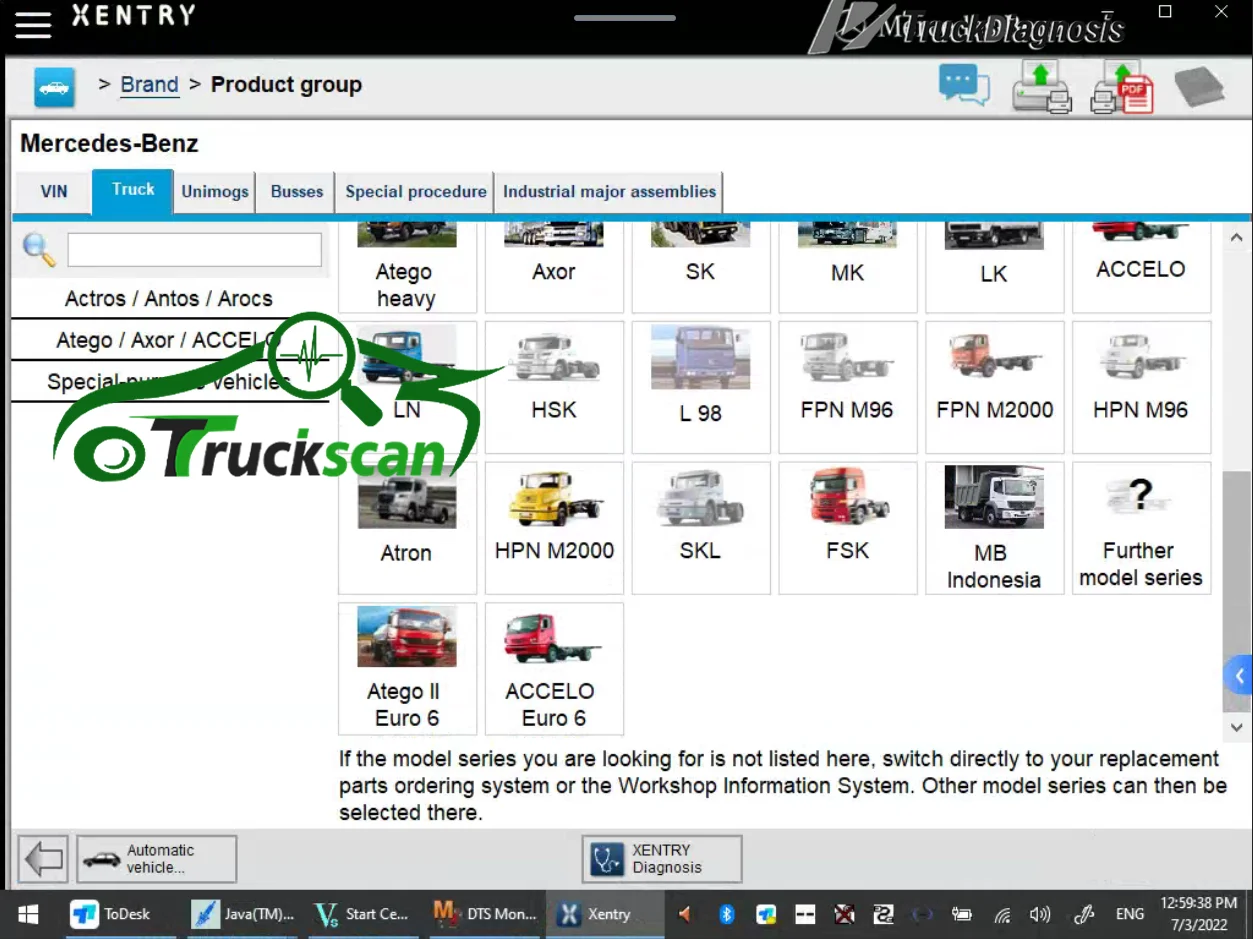The width and height of the screenshot is (1253, 939).
Task: Choose the HPN M96 model series
Action: (1141, 387)
